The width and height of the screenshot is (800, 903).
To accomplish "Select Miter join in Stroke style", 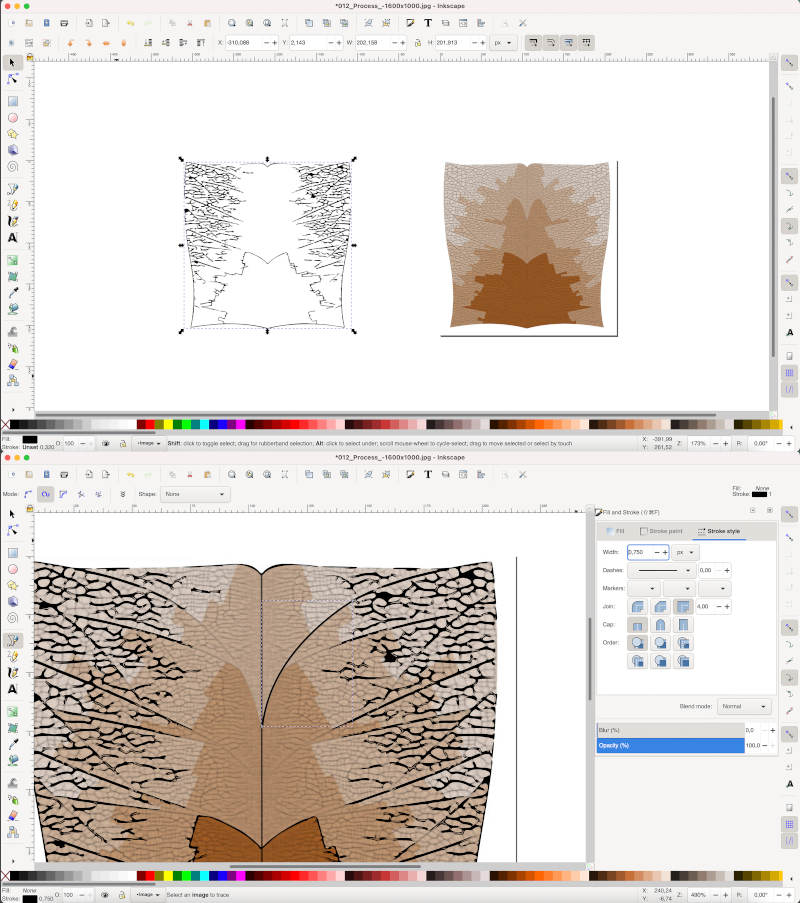I will (683, 606).
